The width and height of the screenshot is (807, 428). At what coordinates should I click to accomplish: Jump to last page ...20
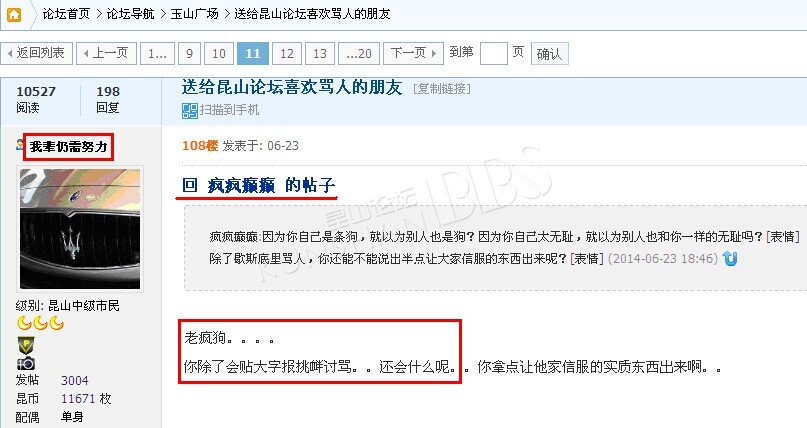point(359,54)
